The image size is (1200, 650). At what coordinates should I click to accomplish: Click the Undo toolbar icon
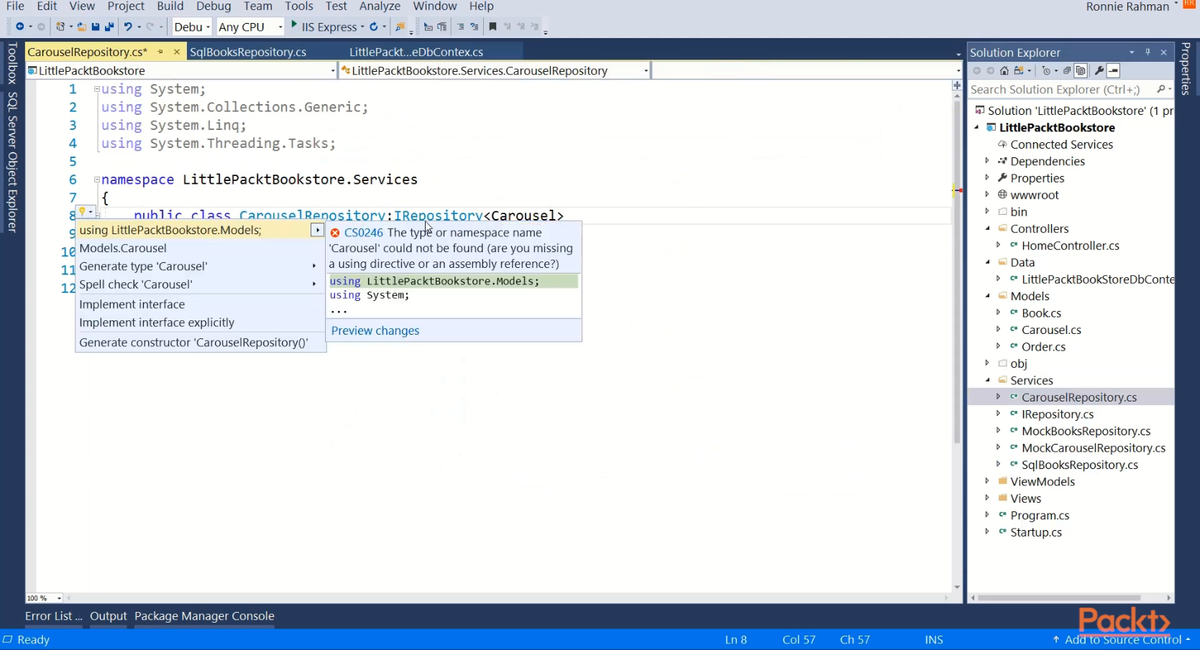128,27
